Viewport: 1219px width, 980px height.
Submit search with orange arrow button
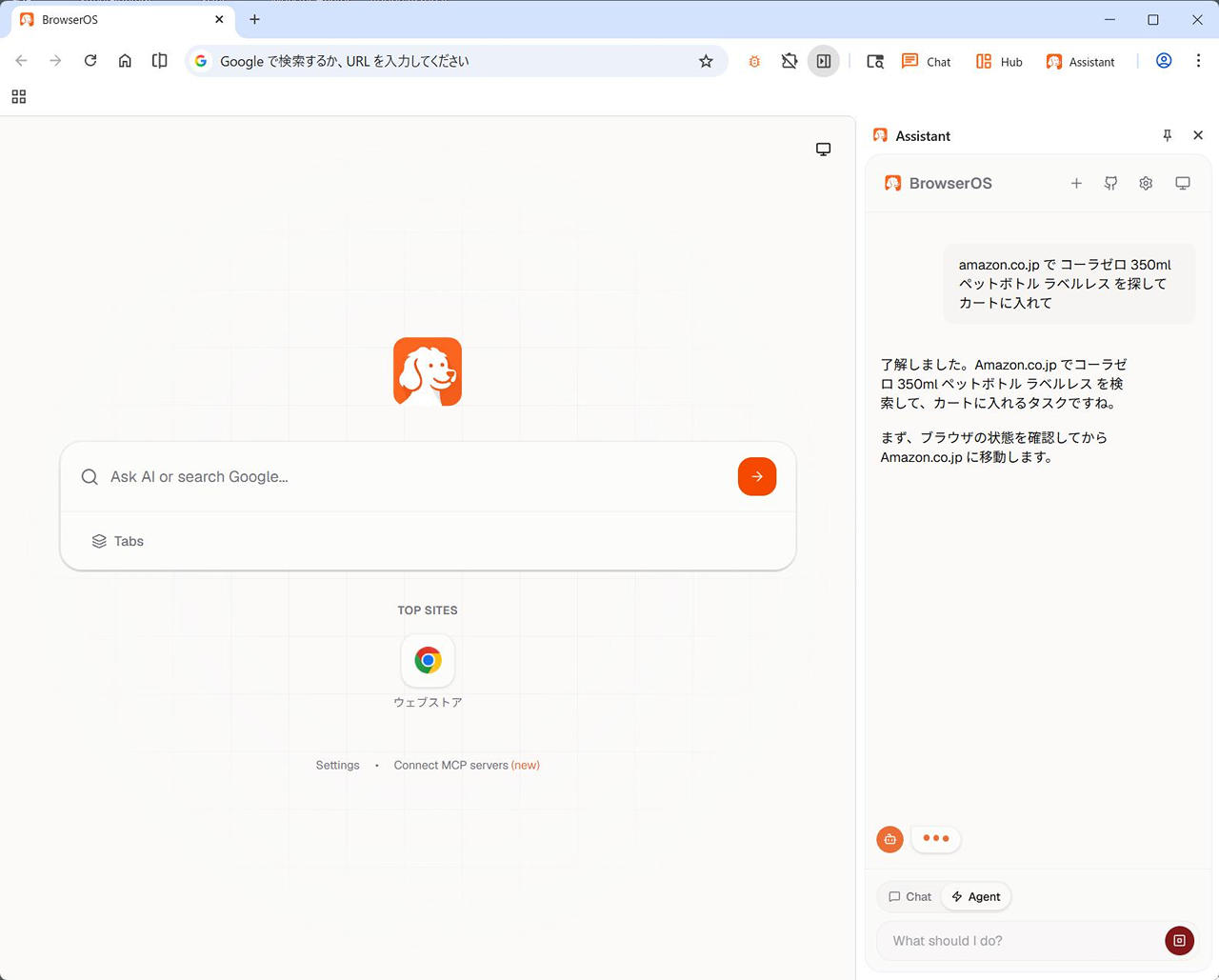point(757,476)
